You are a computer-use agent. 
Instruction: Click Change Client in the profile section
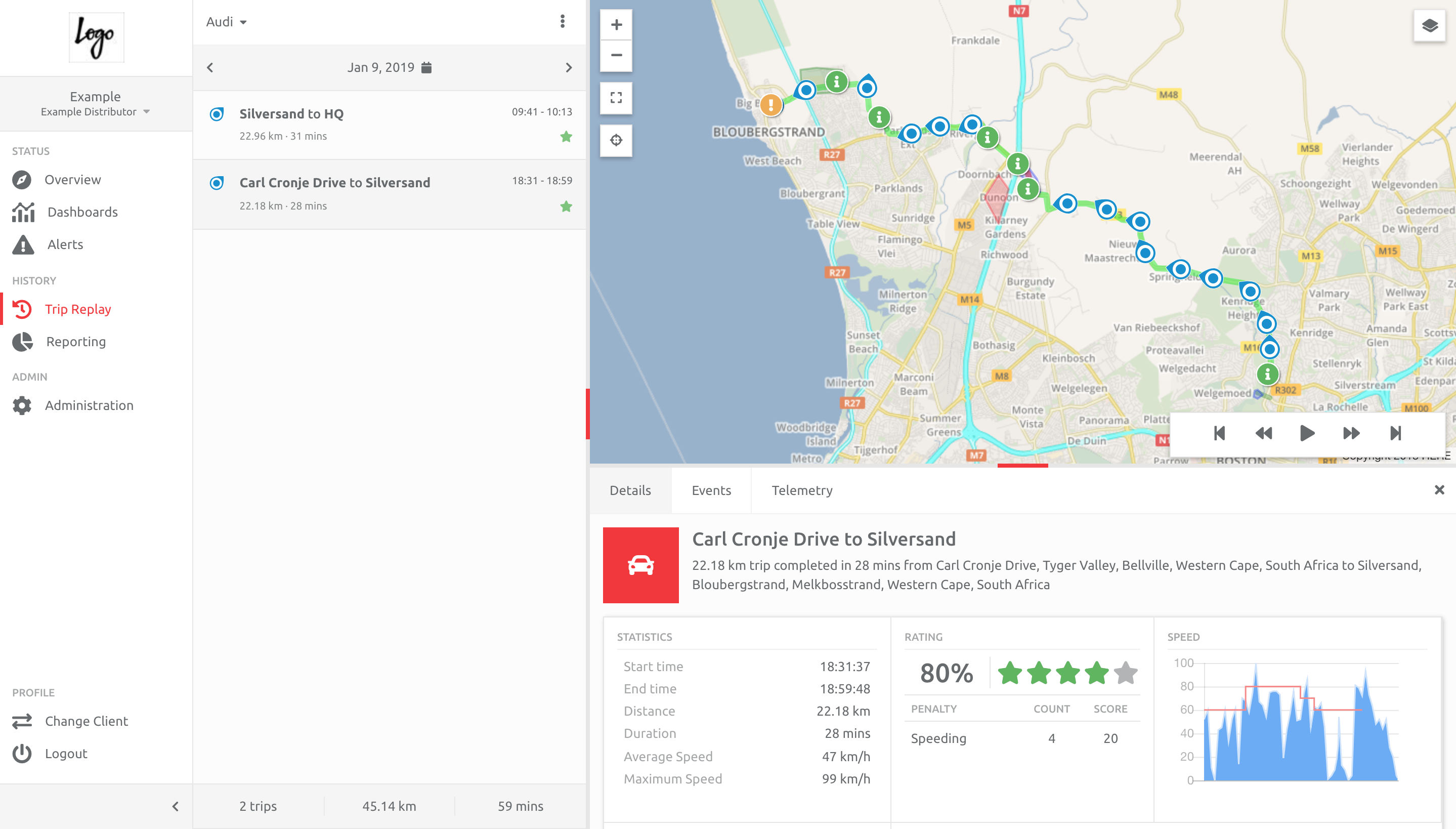pos(87,721)
